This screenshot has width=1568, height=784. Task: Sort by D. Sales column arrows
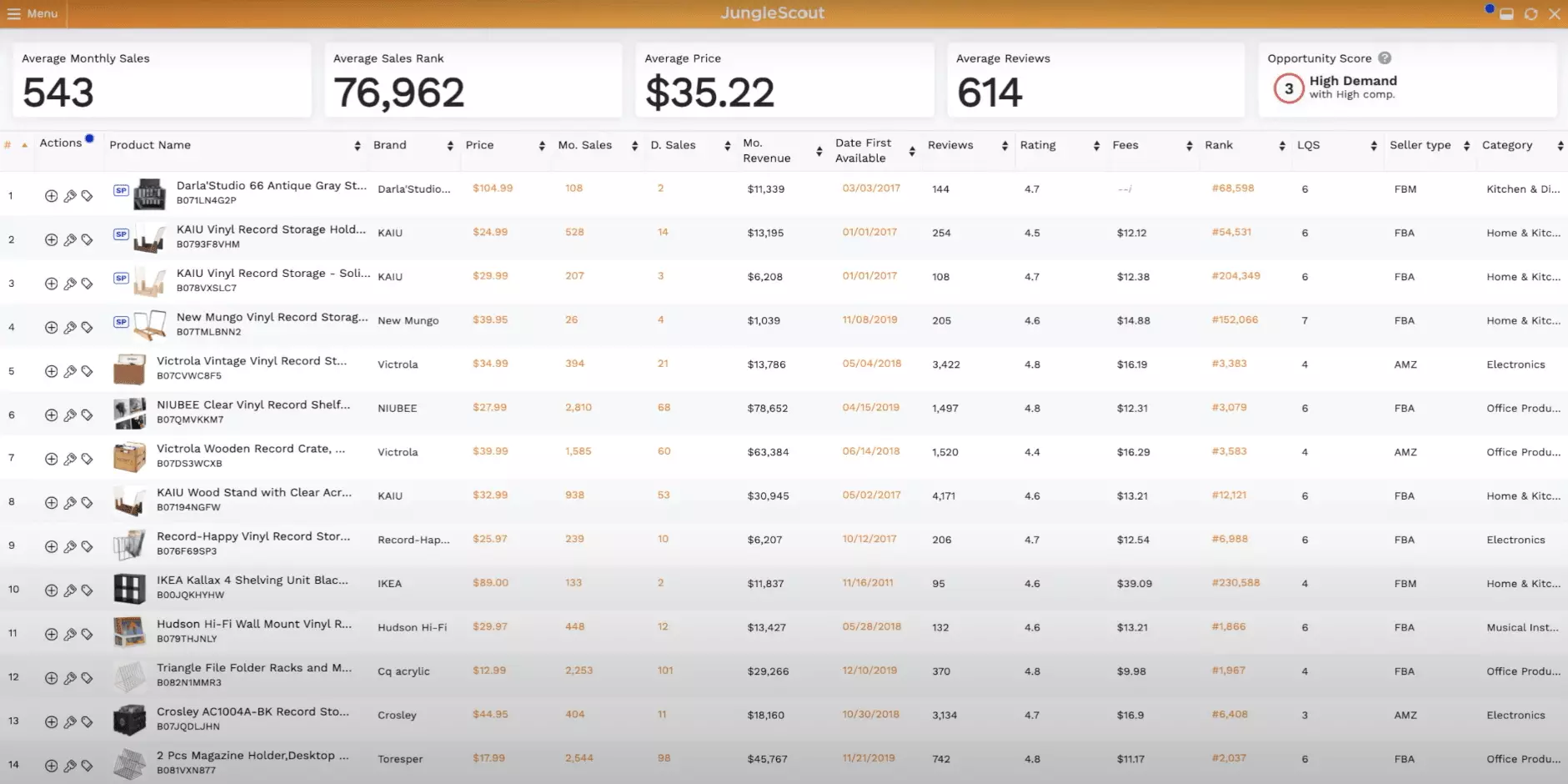point(728,146)
